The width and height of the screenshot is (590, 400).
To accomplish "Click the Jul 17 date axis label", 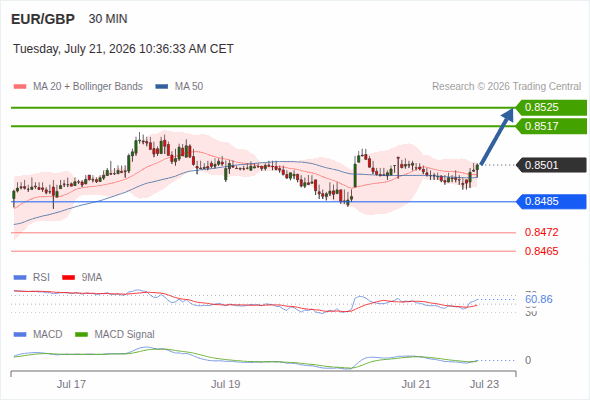I will point(71,384).
